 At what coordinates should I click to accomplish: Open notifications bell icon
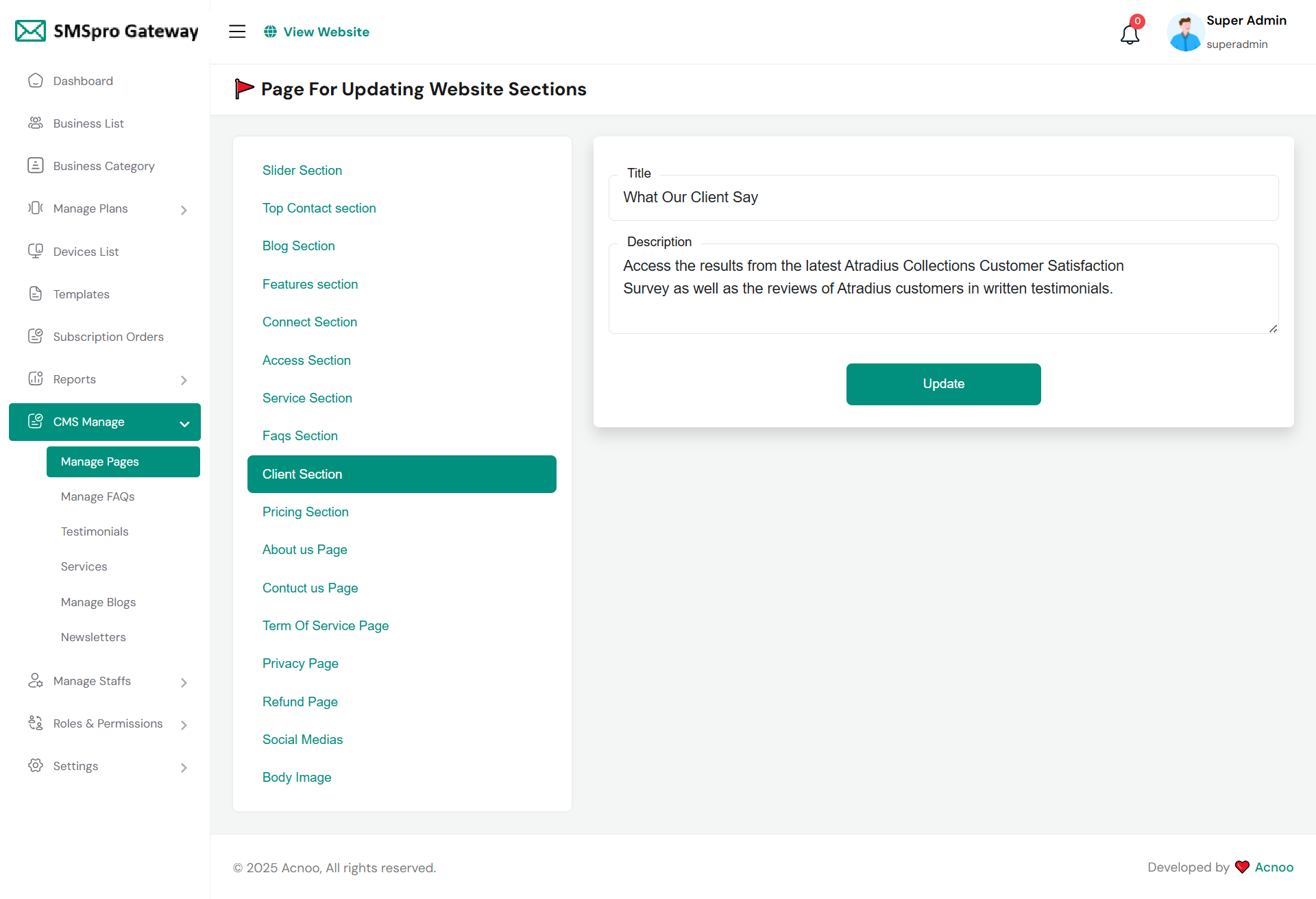[x=1130, y=34]
